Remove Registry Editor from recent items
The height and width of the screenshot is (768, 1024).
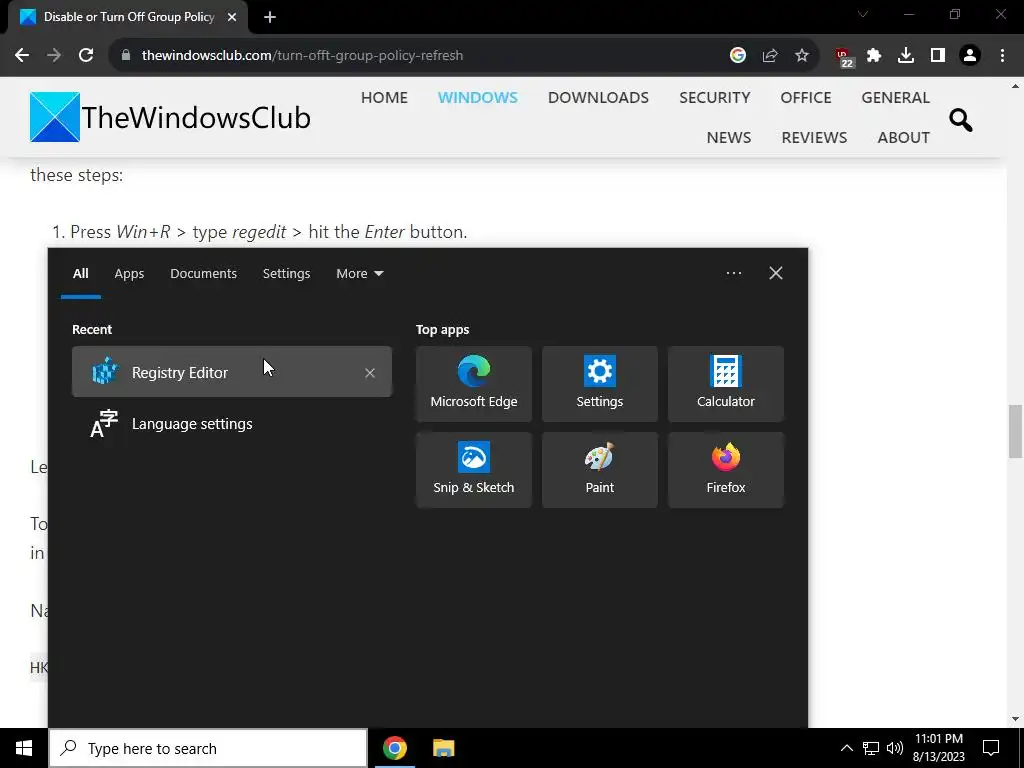click(370, 372)
